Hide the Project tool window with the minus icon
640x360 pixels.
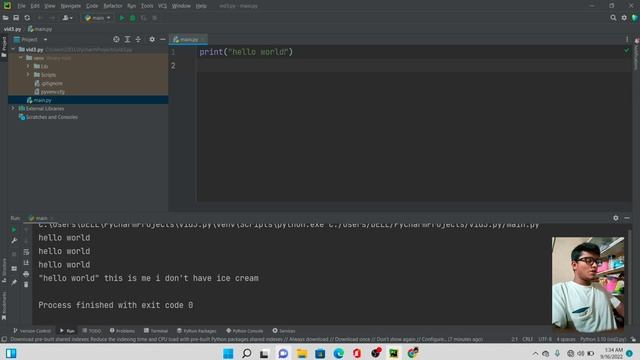point(162,39)
